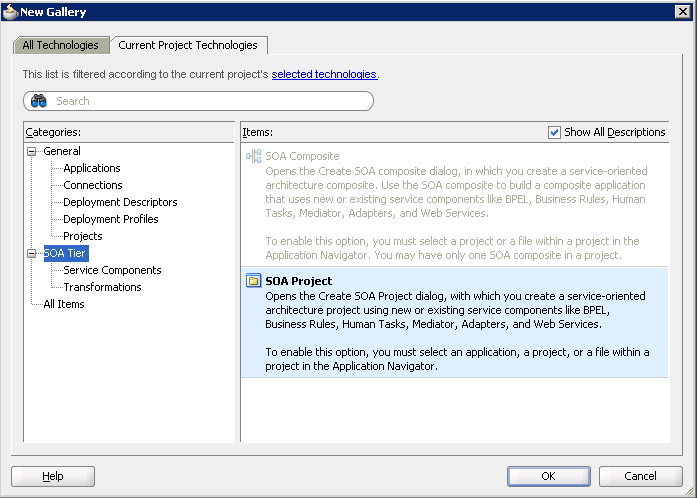This screenshot has height=498, width=697.
Task: Select the Applications category
Action: (92, 168)
